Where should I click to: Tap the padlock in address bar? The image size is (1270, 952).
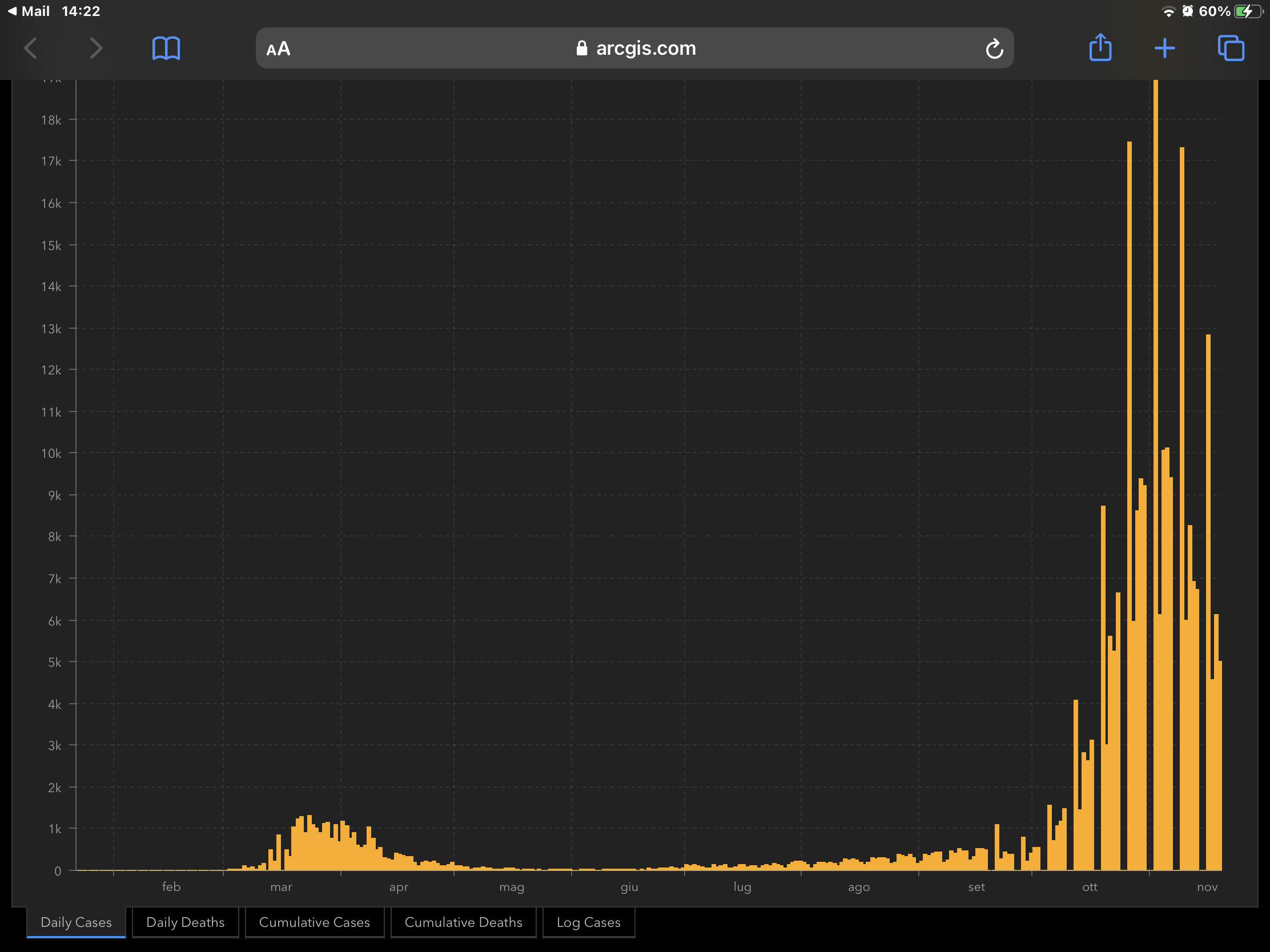coord(581,48)
